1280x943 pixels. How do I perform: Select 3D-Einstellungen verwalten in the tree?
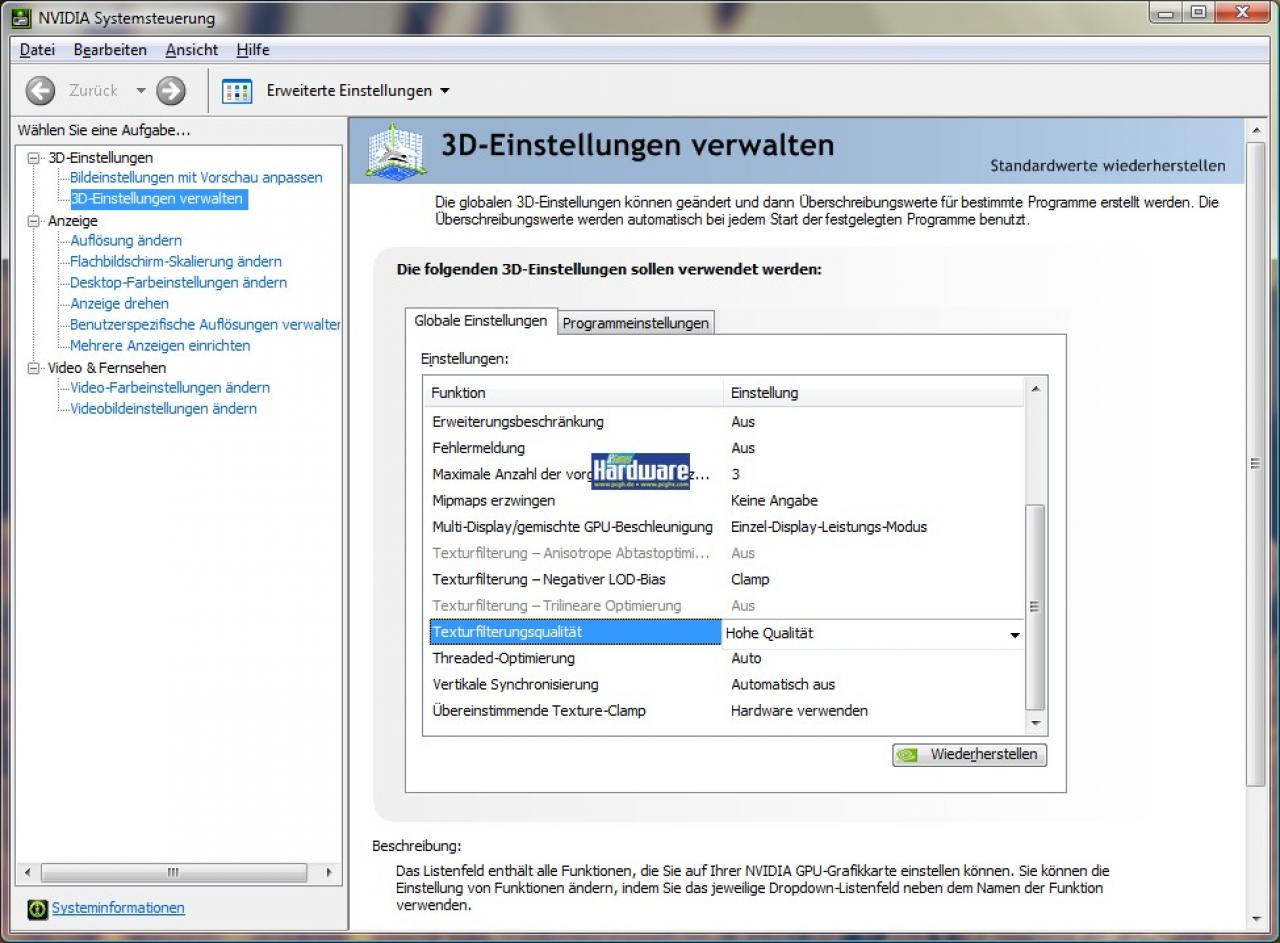157,199
